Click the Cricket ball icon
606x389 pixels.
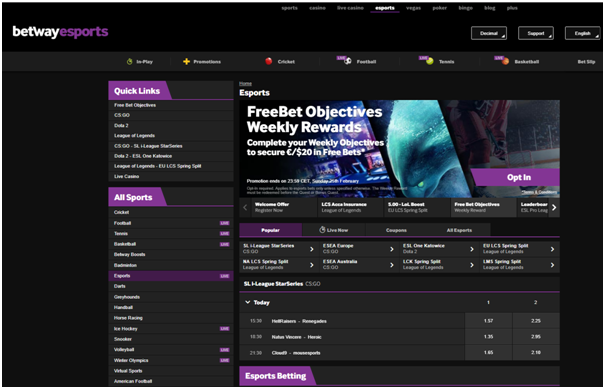269,61
